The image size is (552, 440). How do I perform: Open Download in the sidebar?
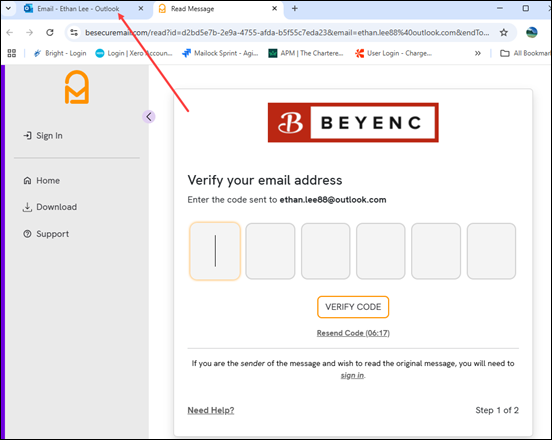50,207
